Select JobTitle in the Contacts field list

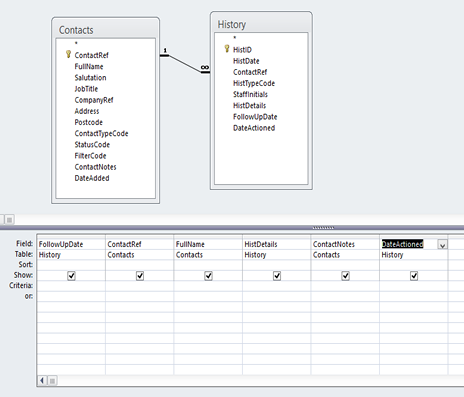[86, 89]
